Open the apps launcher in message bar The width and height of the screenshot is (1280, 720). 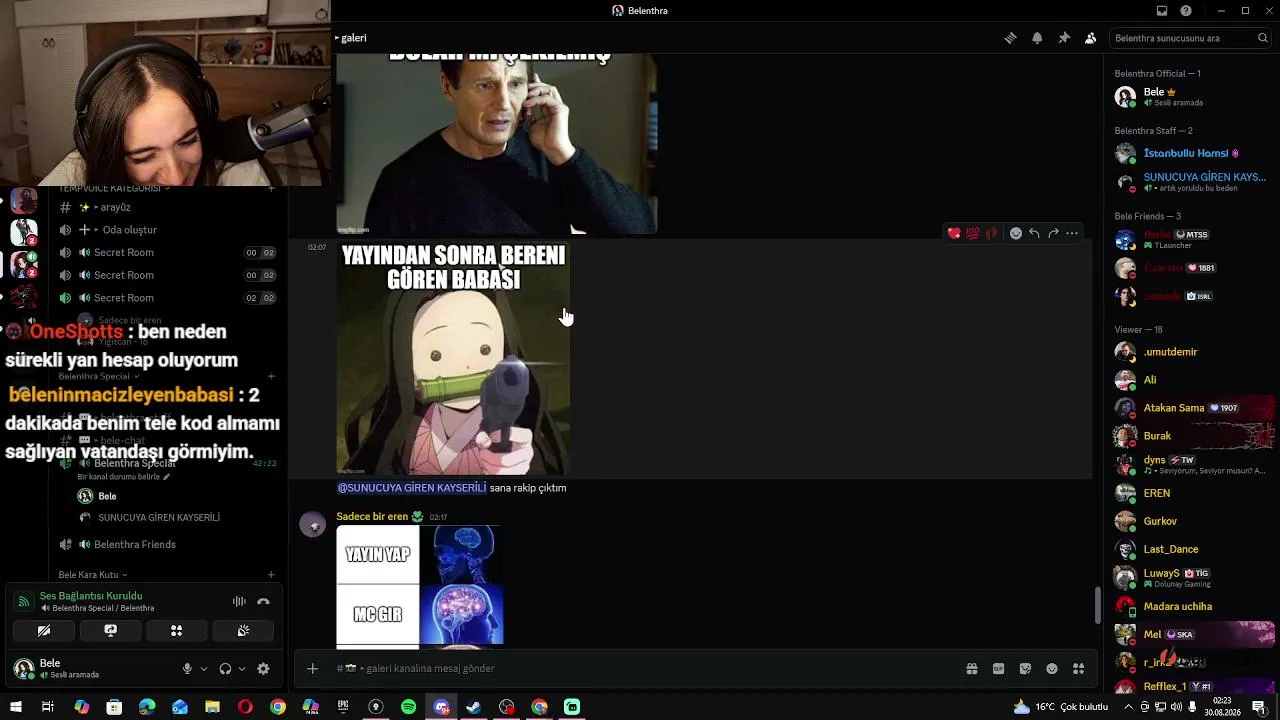point(1078,668)
